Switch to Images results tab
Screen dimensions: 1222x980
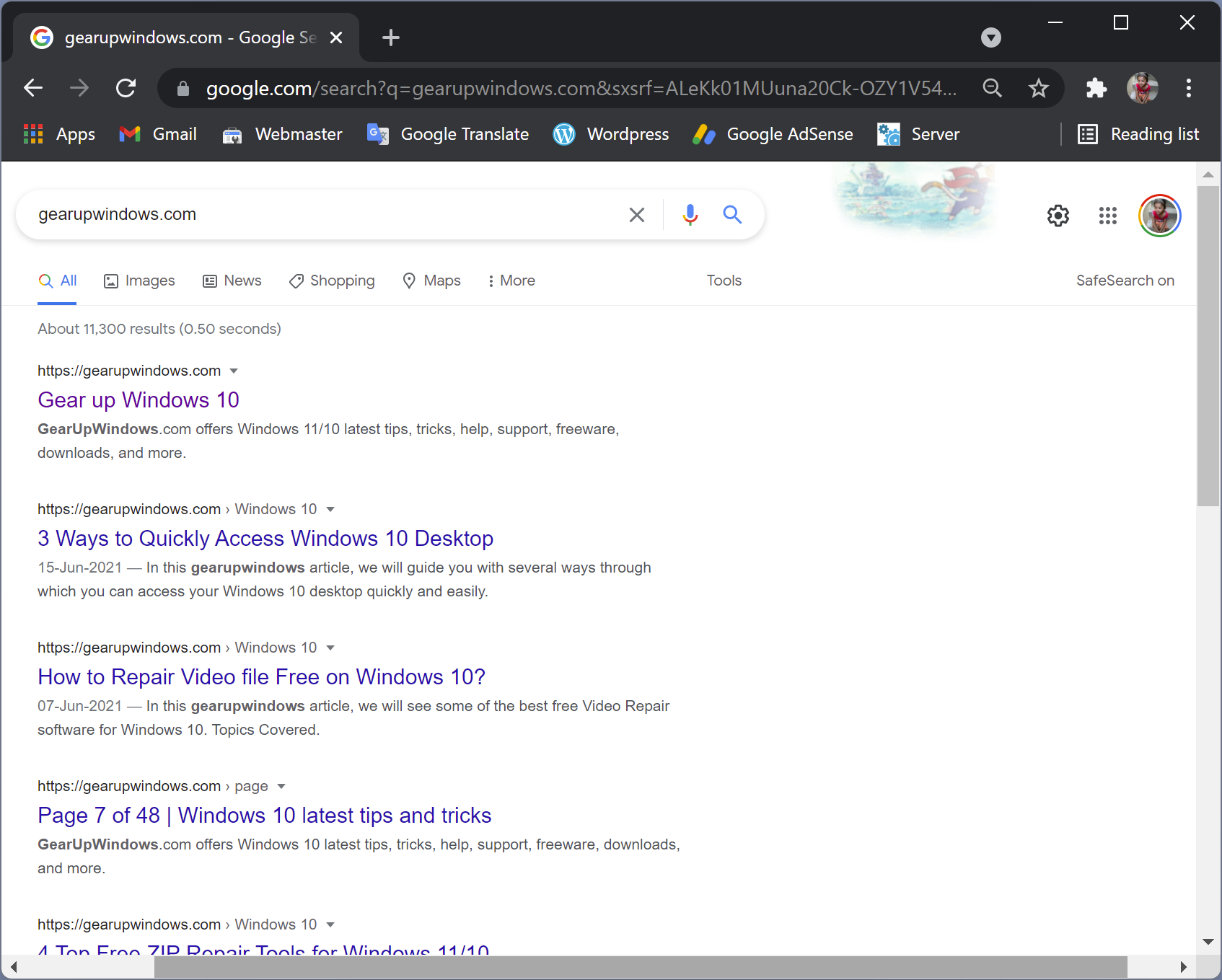(x=139, y=281)
